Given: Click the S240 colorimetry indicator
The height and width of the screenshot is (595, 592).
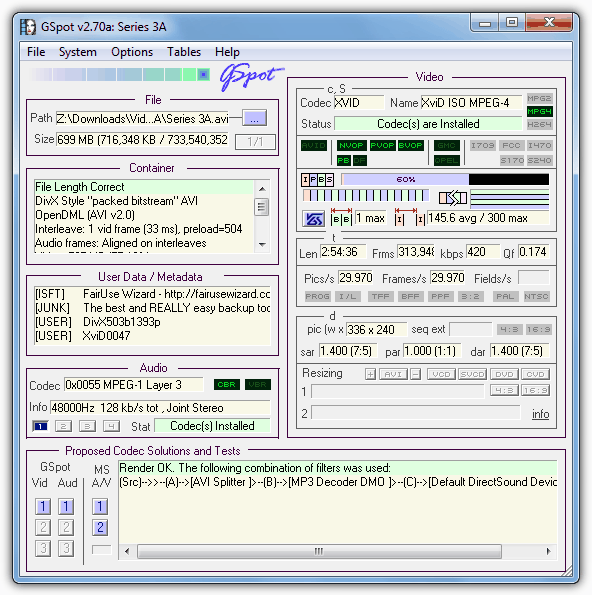Looking at the screenshot, I should pos(540,160).
